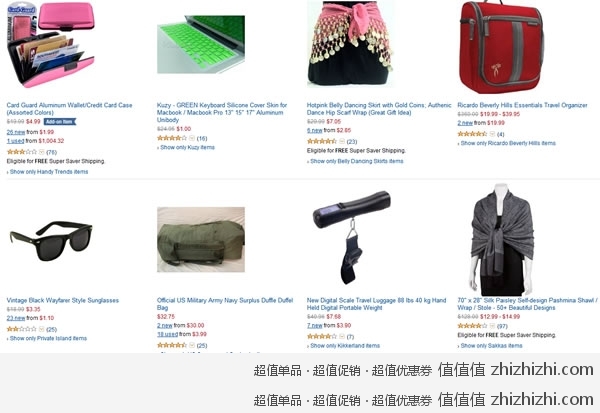Select the red Ricardo Travel Organizer image
This screenshot has height=413, width=600.
[x=502, y=46]
